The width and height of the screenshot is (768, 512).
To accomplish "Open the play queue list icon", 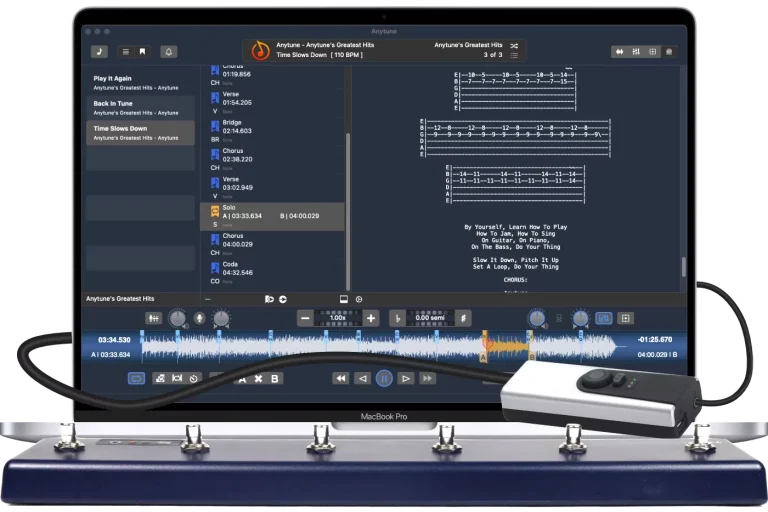I will tap(514, 55).
